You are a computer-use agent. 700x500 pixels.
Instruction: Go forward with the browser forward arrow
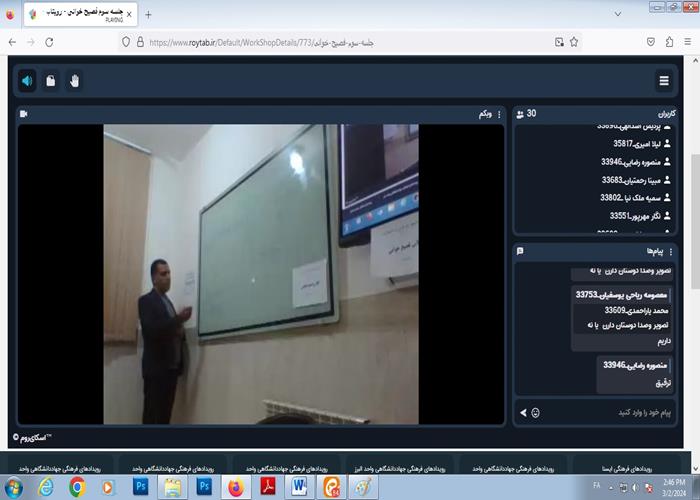[31, 42]
